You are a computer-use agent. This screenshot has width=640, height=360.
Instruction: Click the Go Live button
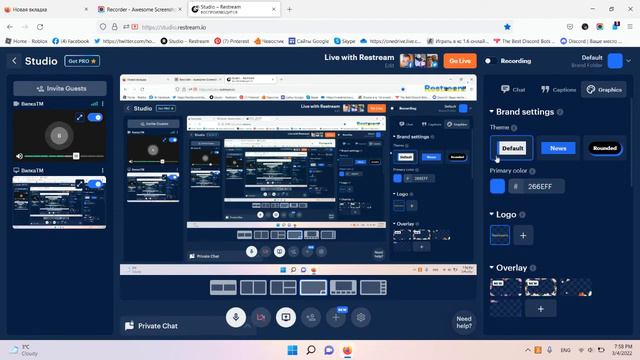click(460, 61)
